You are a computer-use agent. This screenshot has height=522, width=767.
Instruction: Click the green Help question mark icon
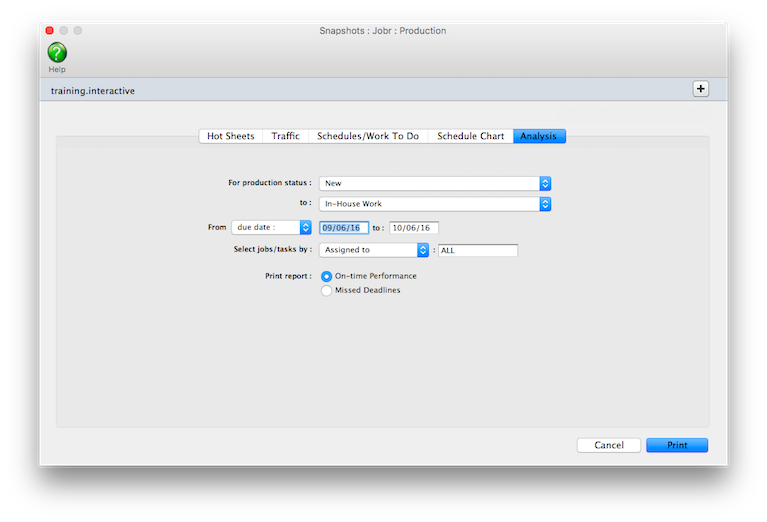point(57,53)
